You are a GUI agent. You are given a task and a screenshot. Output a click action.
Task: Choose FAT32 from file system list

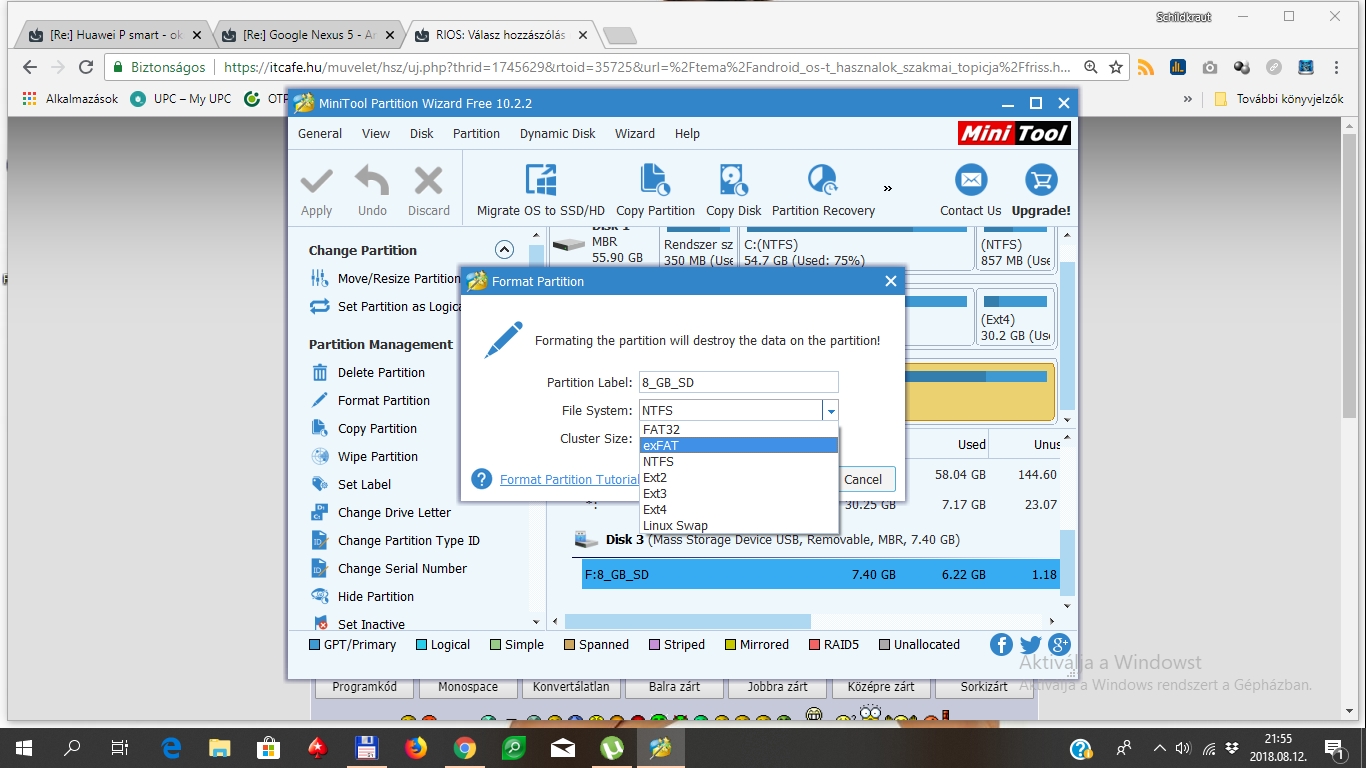[738, 430]
